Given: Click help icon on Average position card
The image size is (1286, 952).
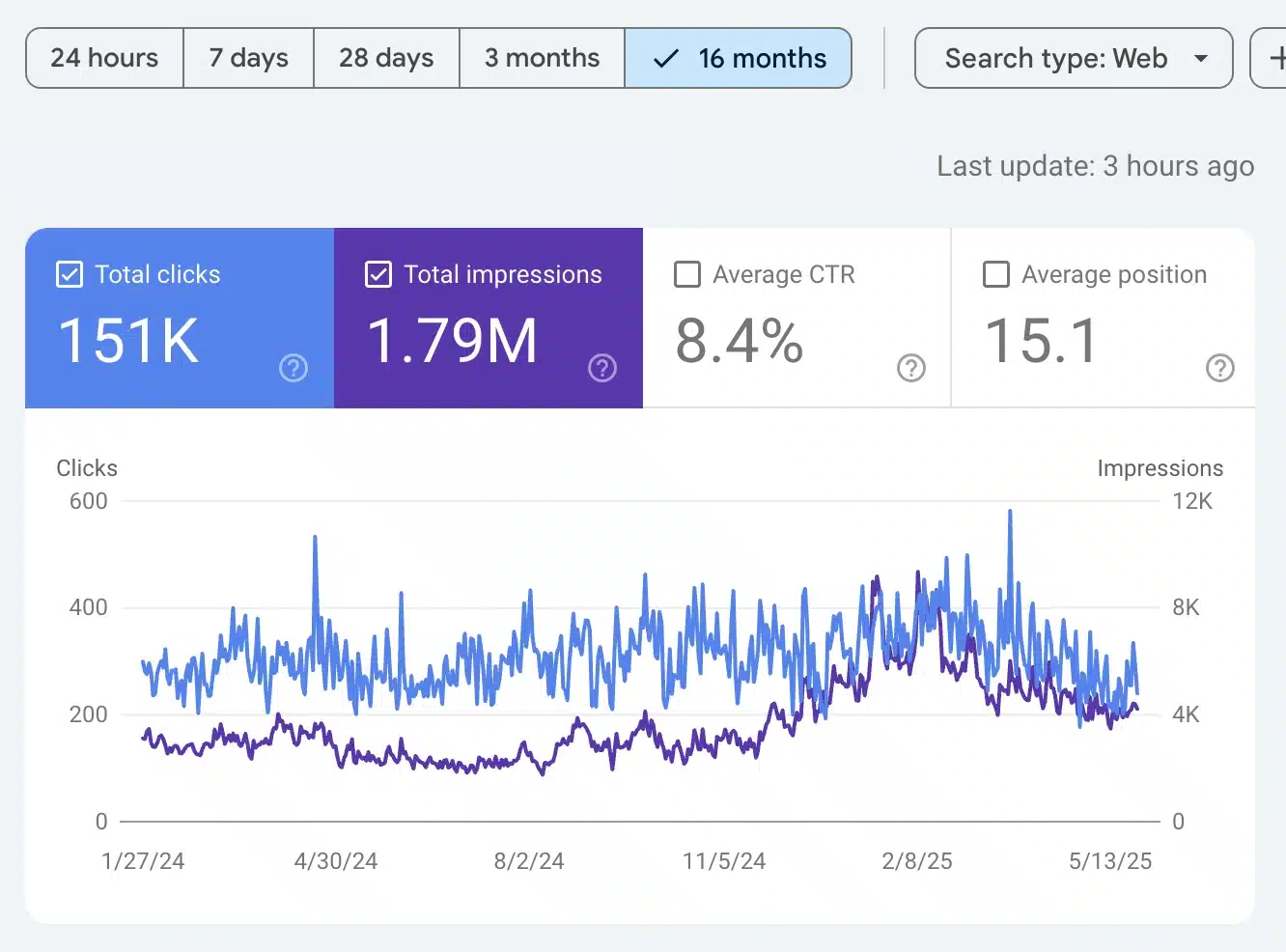Looking at the screenshot, I should point(1220,368).
